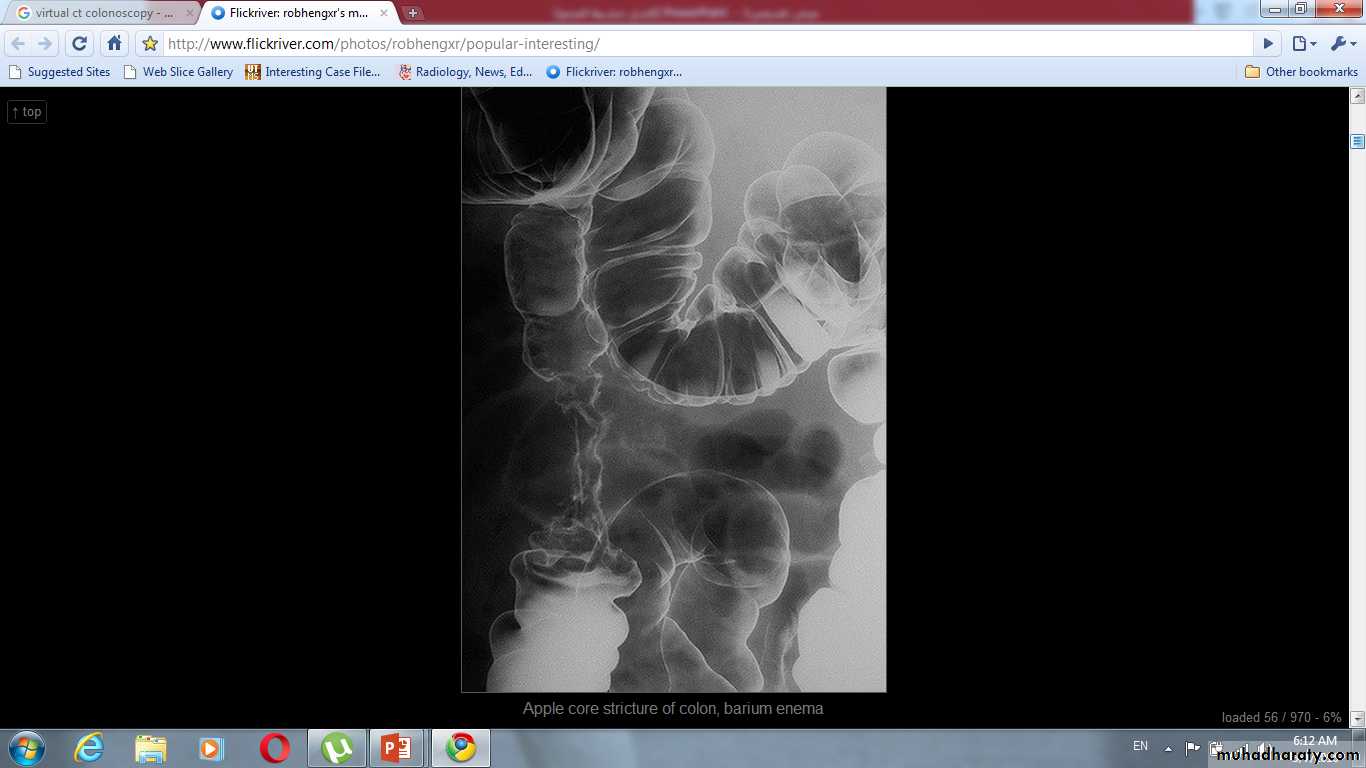This screenshot has height=768, width=1366.
Task: Click the barium enema X-ray image
Action: pyautogui.click(x=673, y=390)
